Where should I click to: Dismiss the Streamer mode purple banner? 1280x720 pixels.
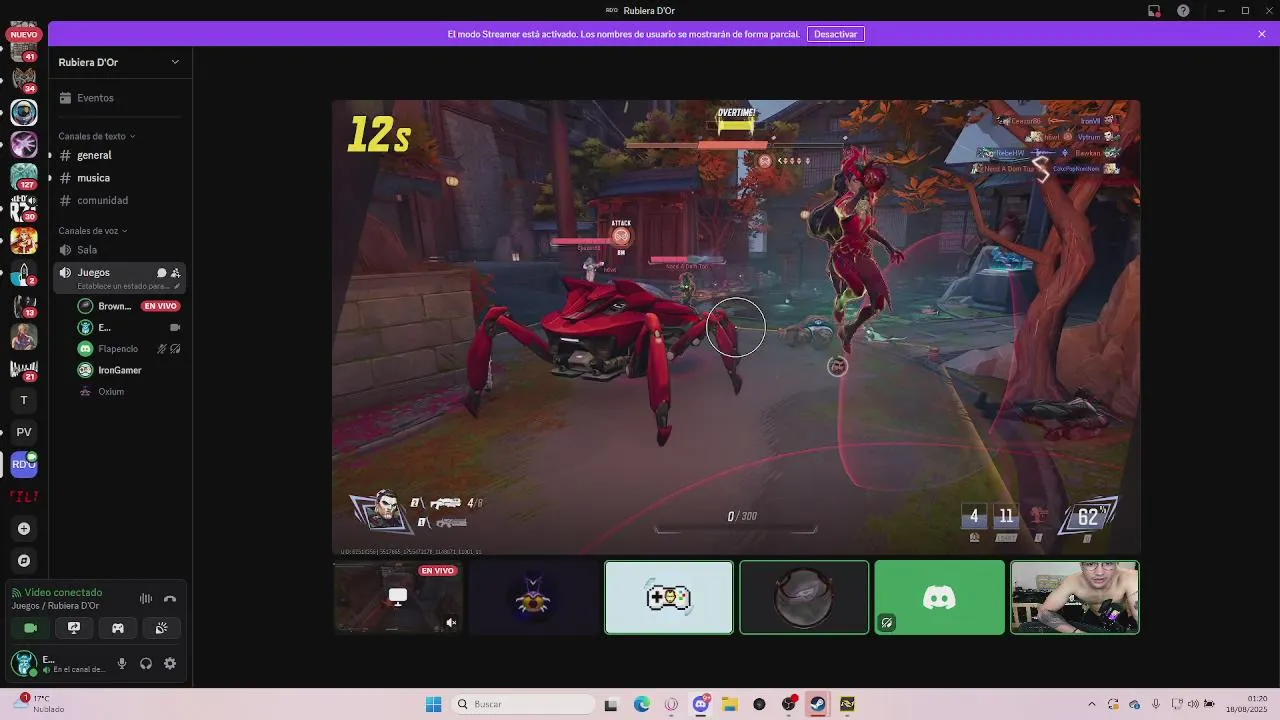click(1262, 34)
